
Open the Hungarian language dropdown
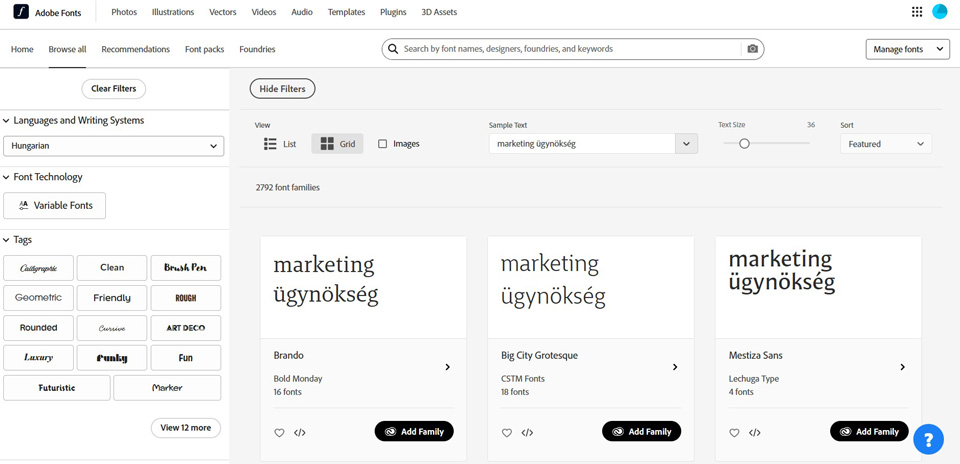point(114,146)
